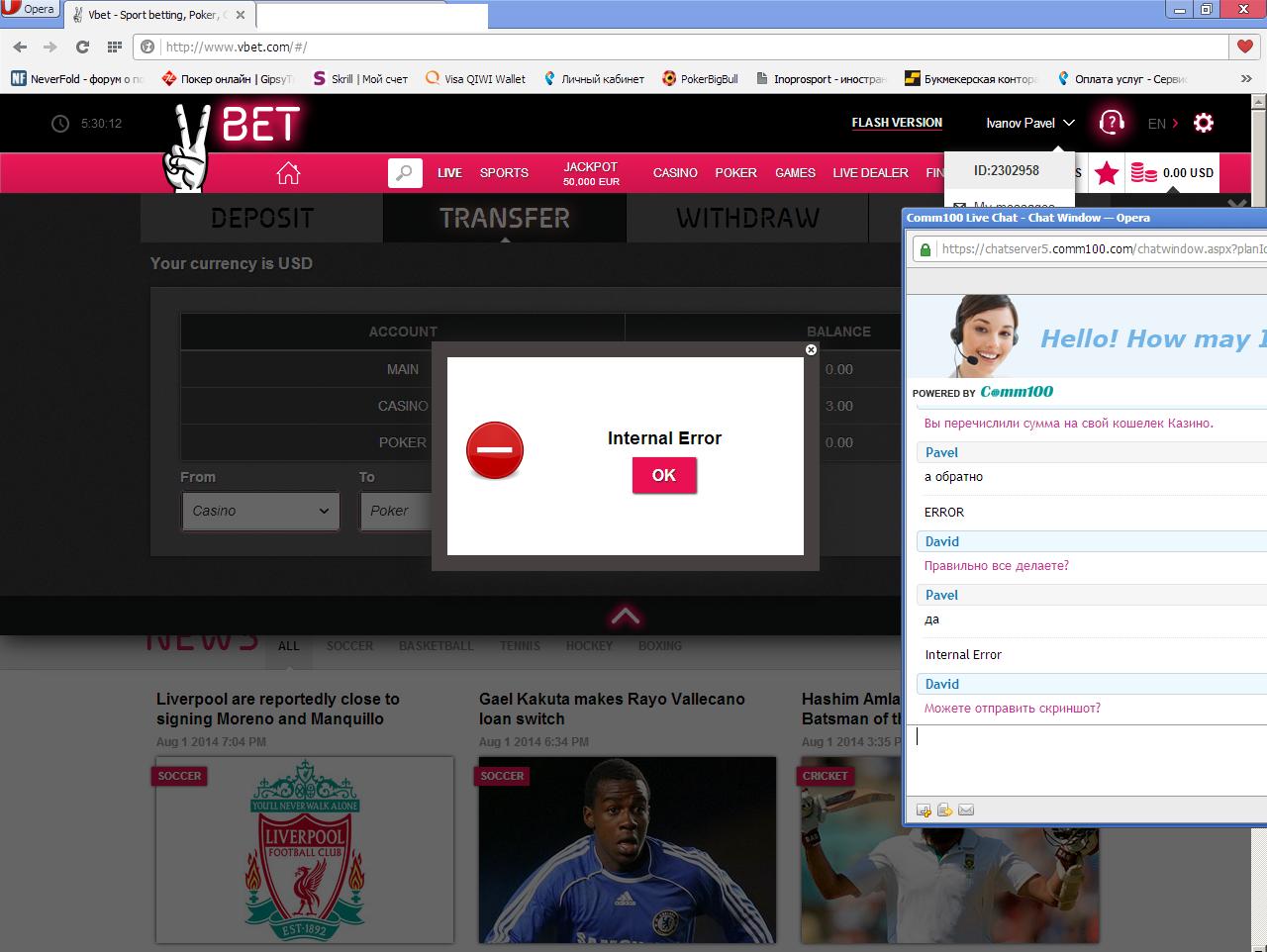
Task: Open the Личный кабинет bookmark
Action: click(x=593, y=79)
